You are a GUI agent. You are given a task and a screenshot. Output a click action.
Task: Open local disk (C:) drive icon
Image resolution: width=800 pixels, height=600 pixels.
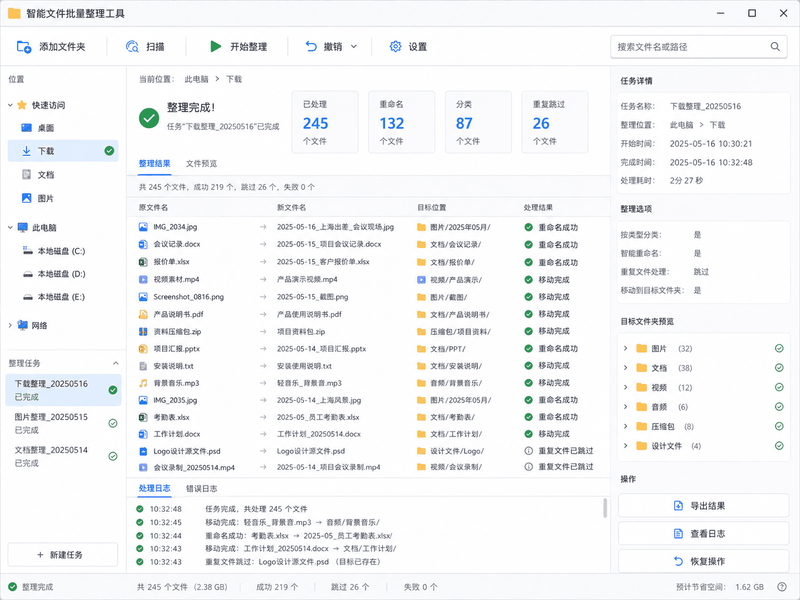point(28,251)
